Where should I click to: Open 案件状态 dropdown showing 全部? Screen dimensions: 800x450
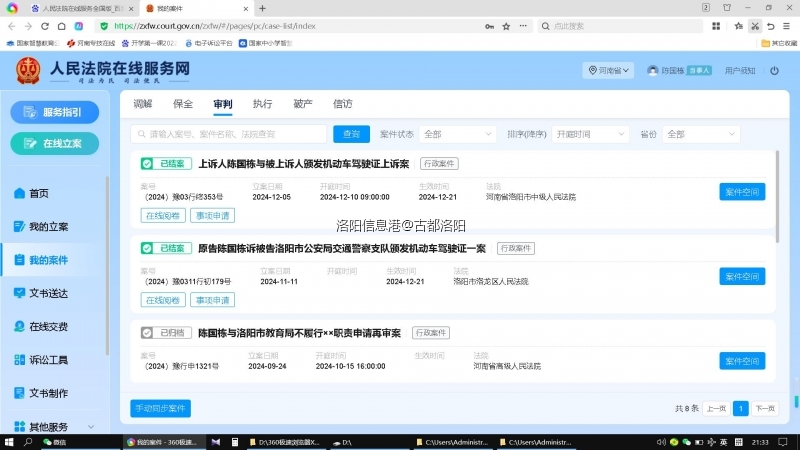tap(458, 134)
